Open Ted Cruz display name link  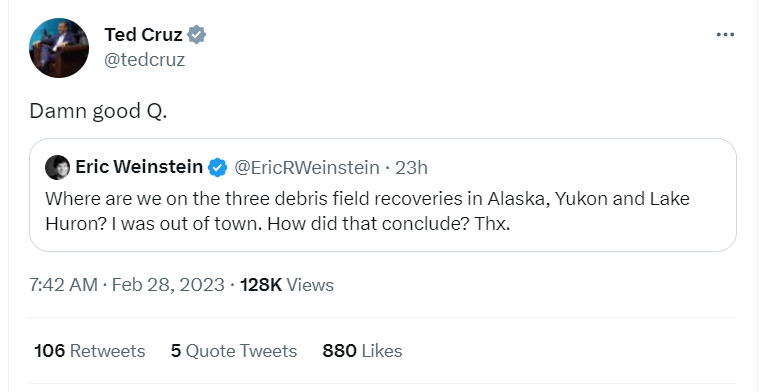pos(143,35)
